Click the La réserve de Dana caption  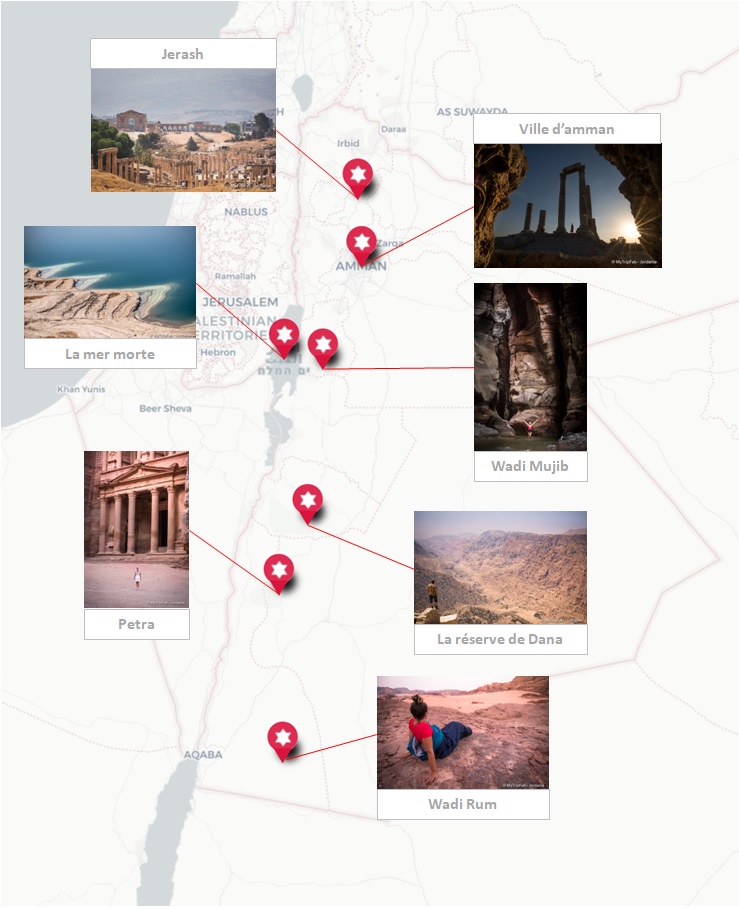(500, 639)
